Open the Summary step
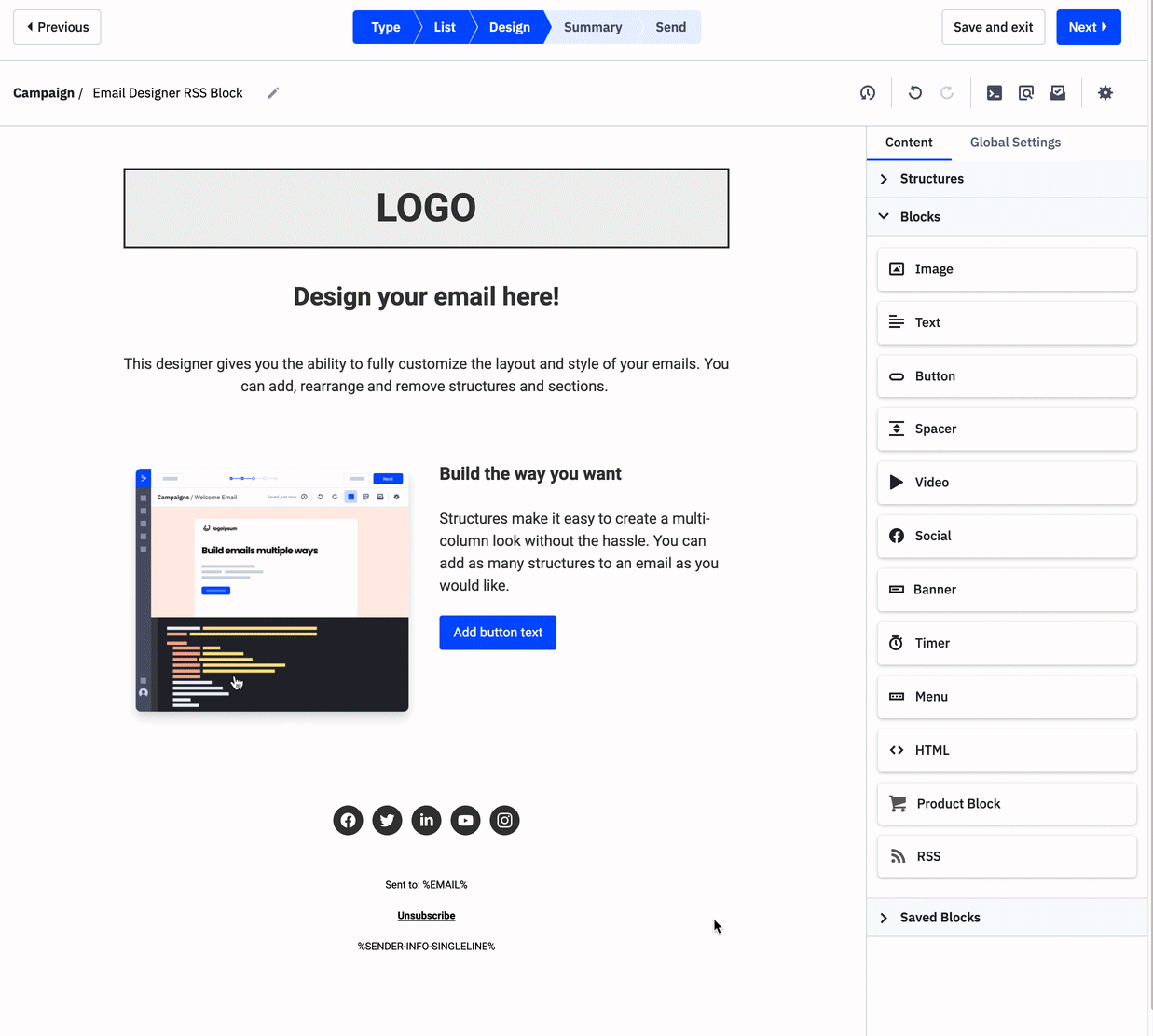The image size is (1153, 1036). coord(593,27)
